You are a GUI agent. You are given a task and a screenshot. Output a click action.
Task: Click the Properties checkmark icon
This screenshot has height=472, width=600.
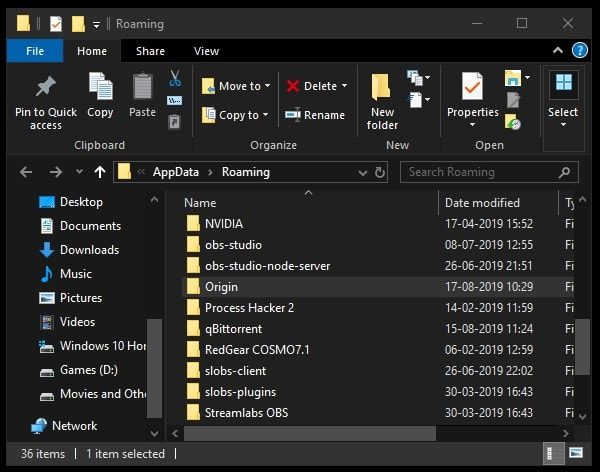tap(472, 86)
